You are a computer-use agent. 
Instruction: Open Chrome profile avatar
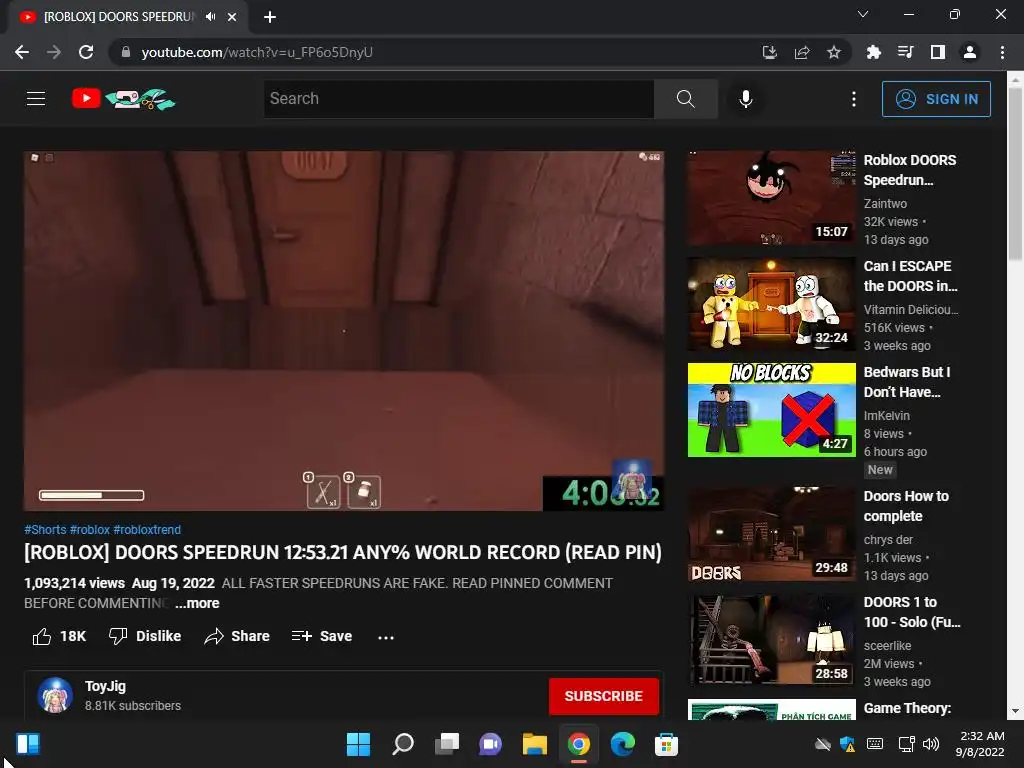coord(970,52)
